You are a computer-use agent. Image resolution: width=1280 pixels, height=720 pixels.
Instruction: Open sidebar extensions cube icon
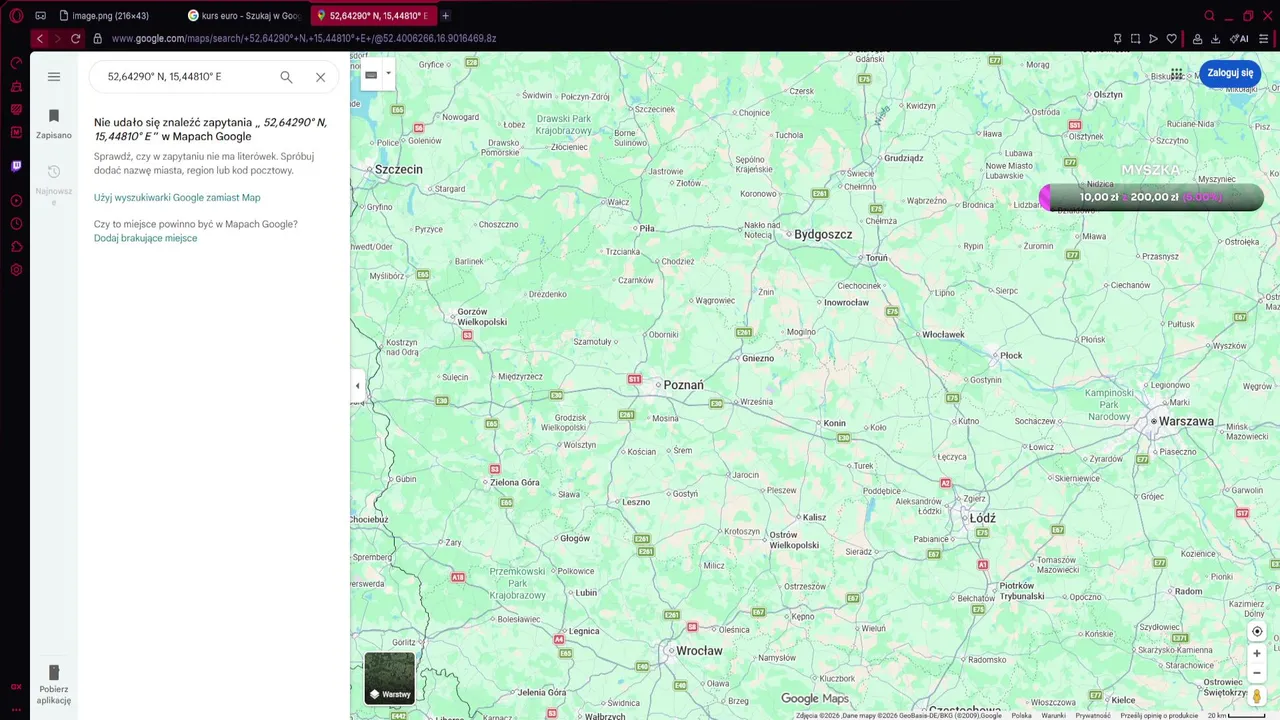16,247
